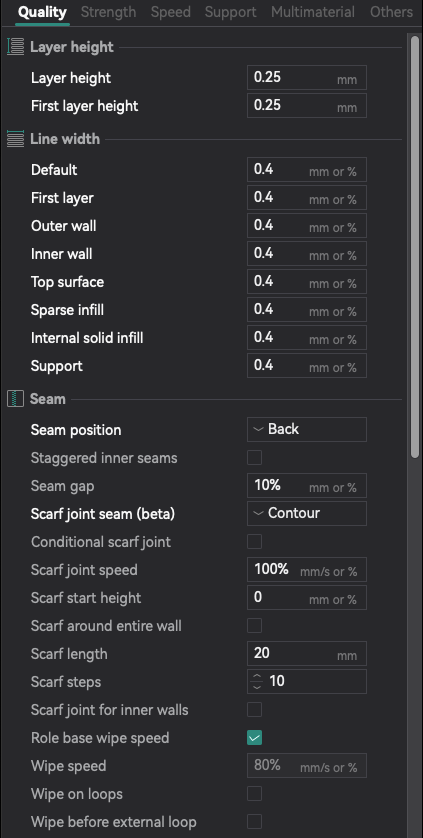Disable Role base wipe speed checkbox
Image resolution: width=423 pixels, height=838 pixels.
point(255,738)
